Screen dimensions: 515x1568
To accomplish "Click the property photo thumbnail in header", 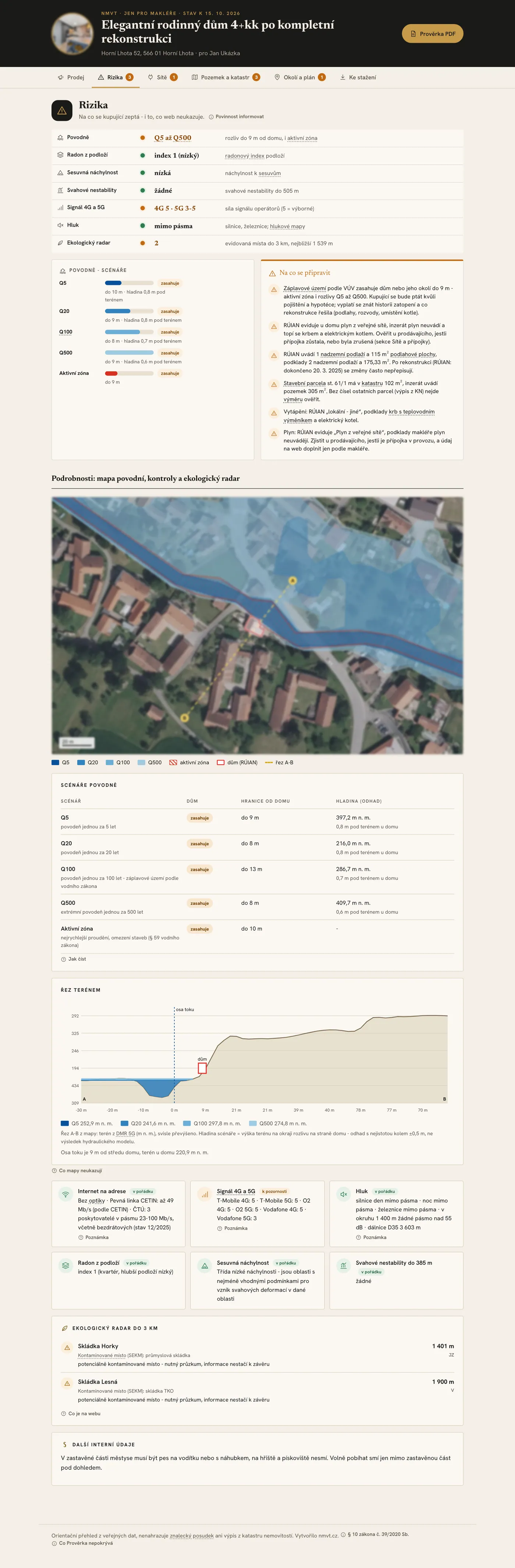I will click(x=72, y=33).
